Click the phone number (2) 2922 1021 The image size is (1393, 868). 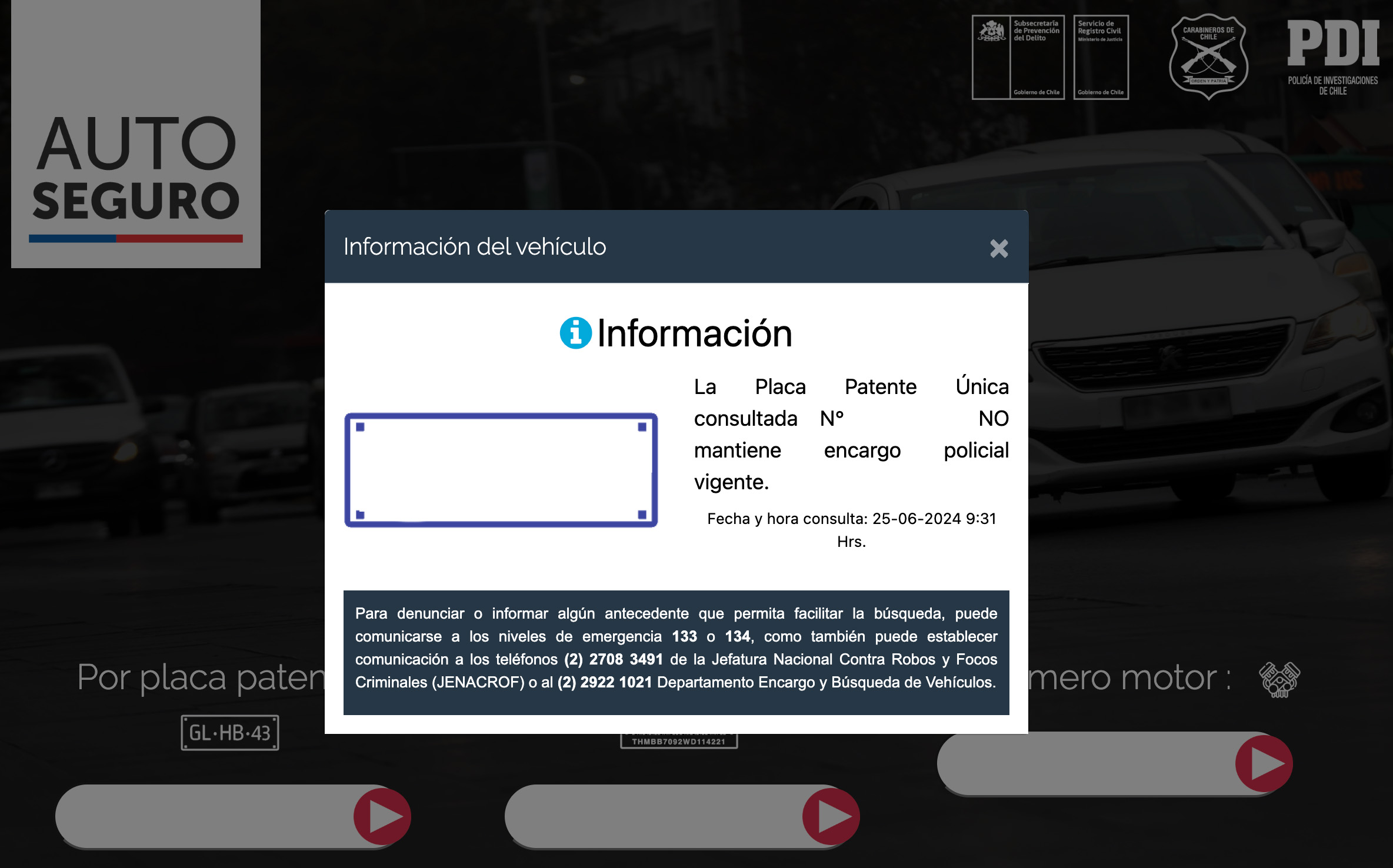604,683
